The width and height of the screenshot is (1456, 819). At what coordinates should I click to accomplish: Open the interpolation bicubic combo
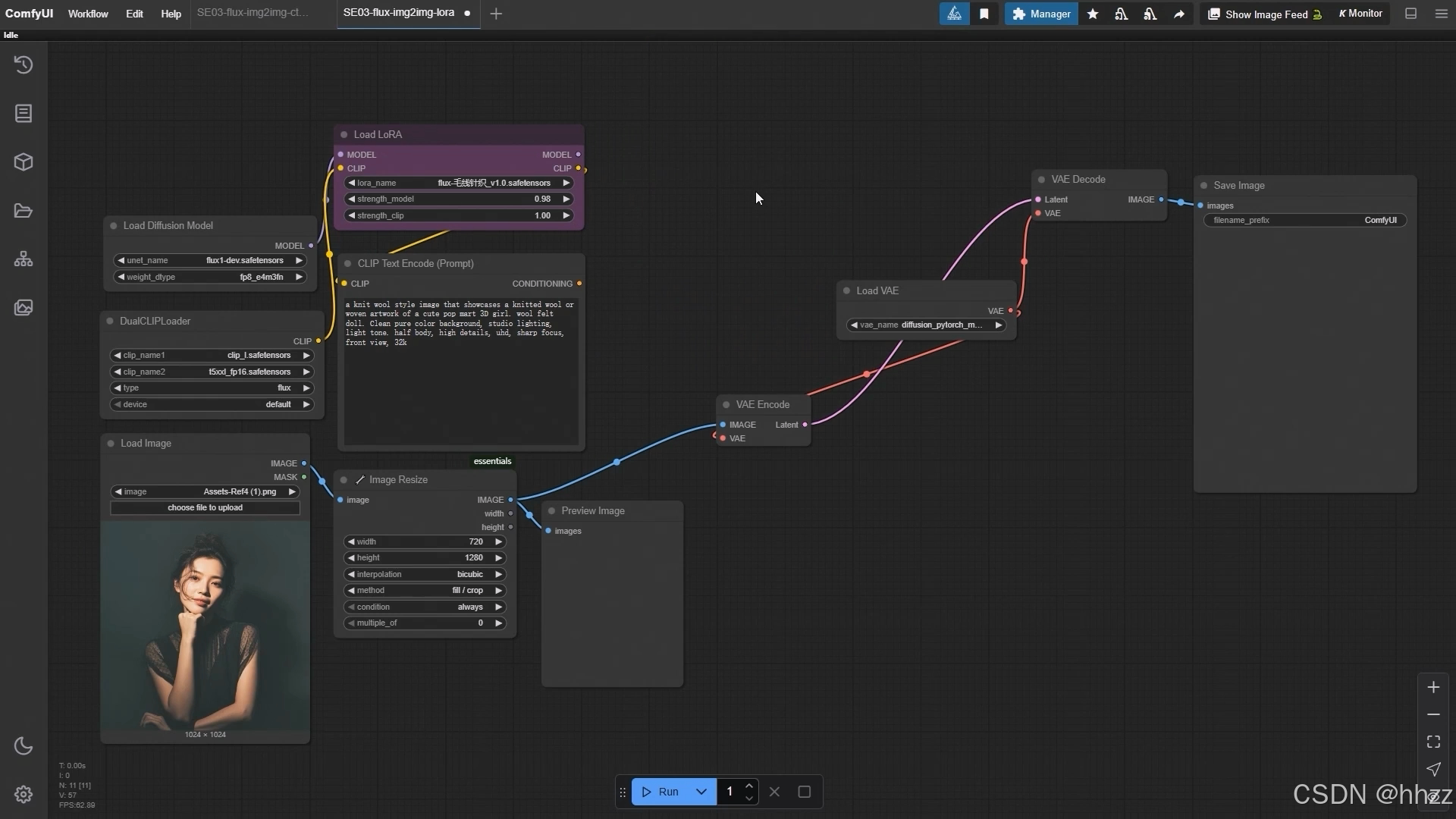click(425, 574)
